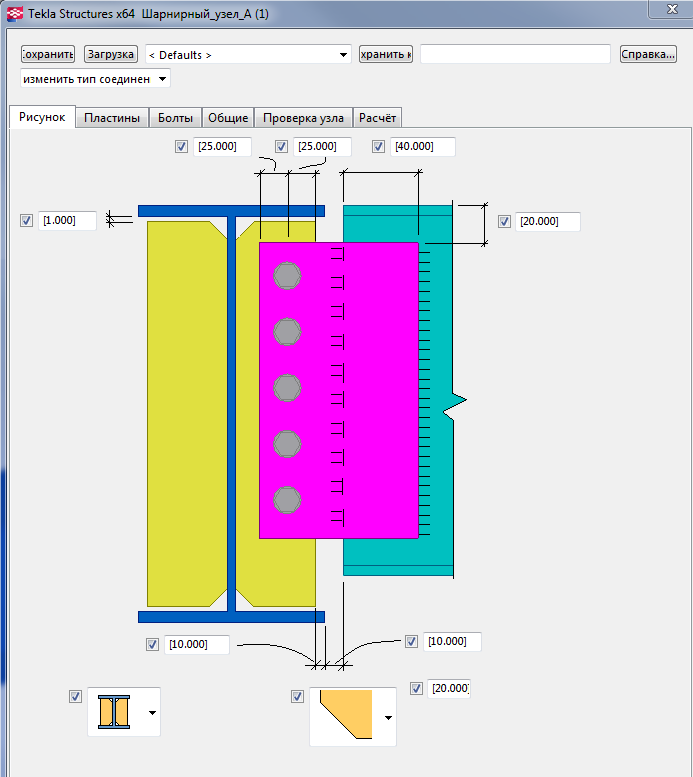Expand the chamfer shape dropdown arrow
Image resolution: width=693 pixels, height=777 pixels.
point(388,717)
